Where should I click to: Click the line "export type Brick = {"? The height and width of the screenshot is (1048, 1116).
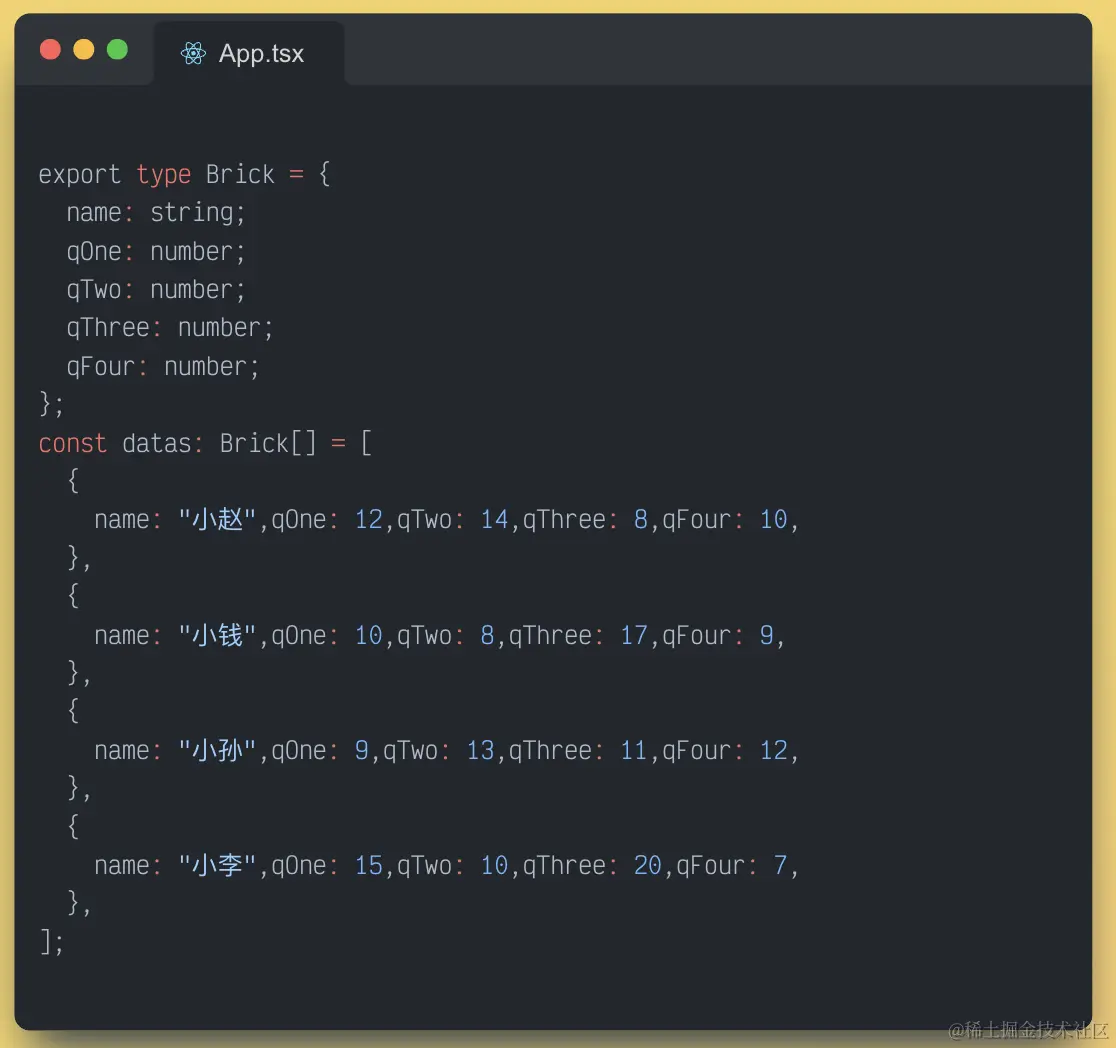184,174
